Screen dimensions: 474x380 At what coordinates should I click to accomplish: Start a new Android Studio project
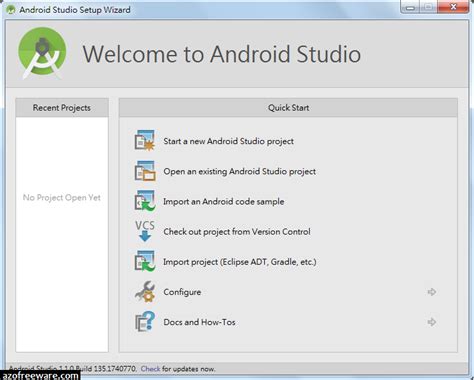coord(228,141)
